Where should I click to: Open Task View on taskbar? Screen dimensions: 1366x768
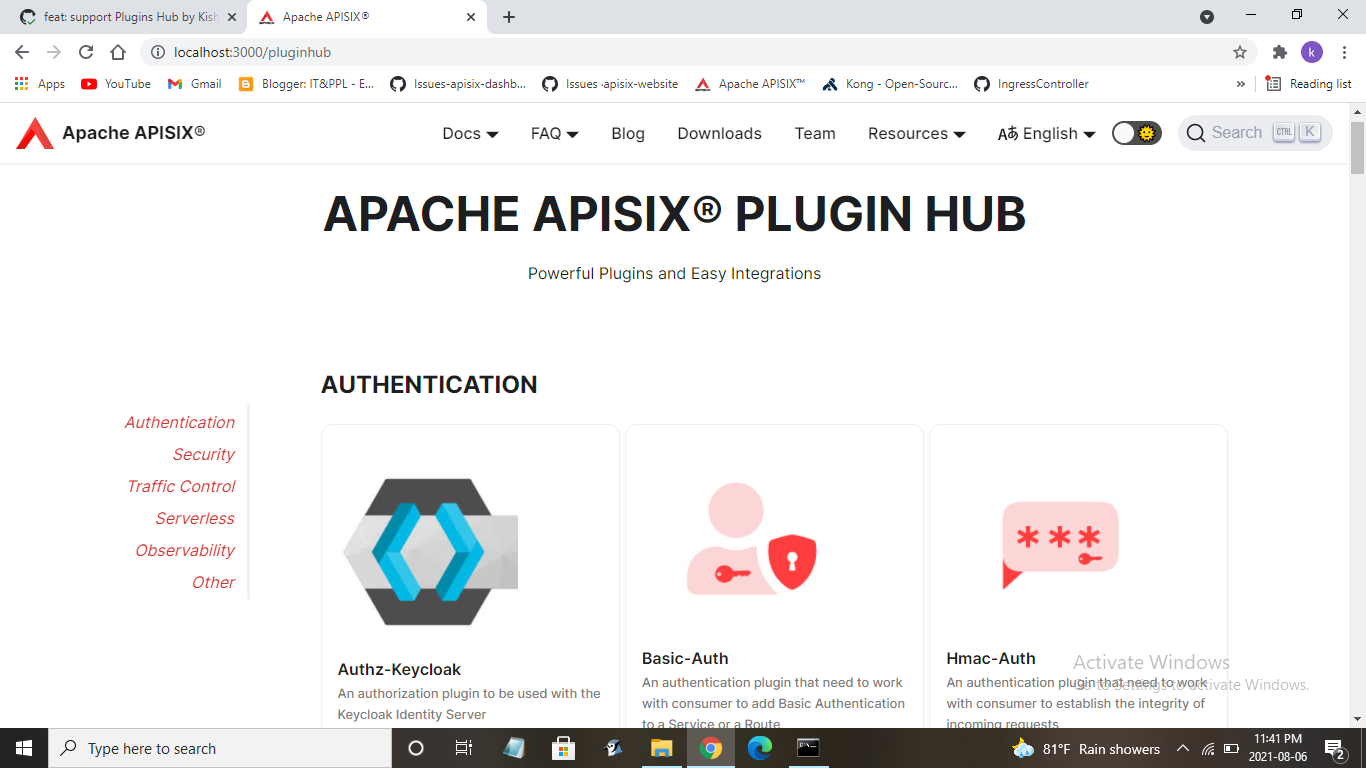point(464,748)
